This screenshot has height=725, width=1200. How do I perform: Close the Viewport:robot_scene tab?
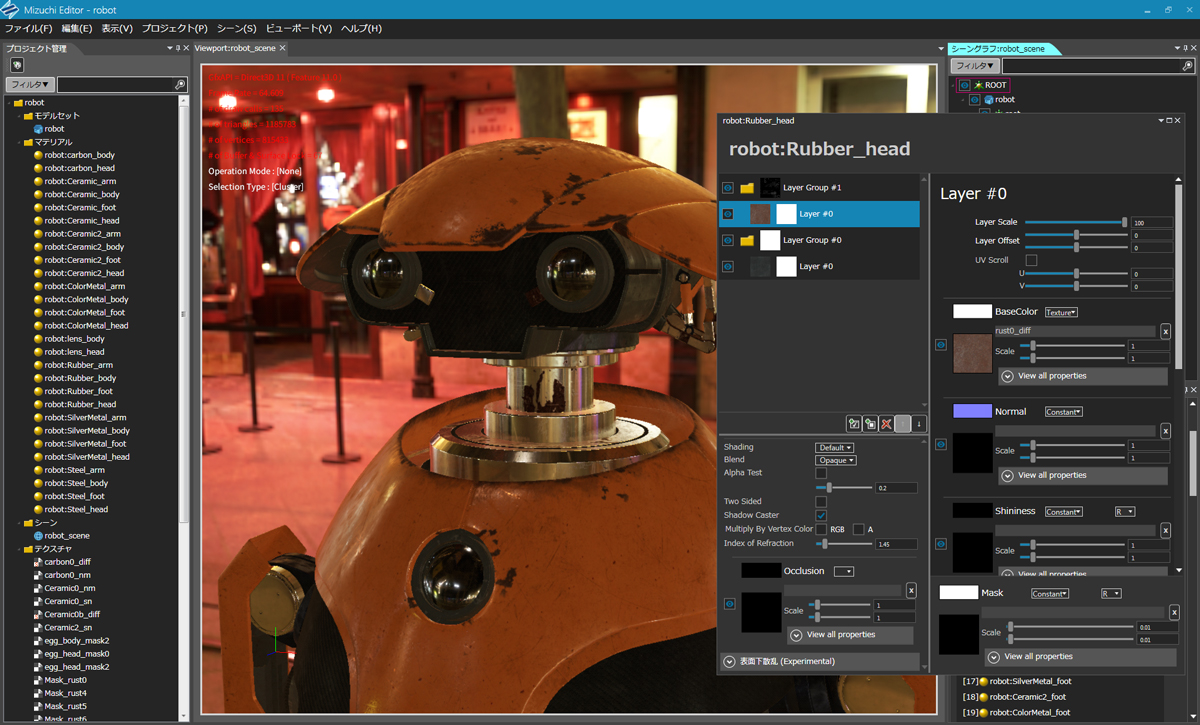[283, 48]
